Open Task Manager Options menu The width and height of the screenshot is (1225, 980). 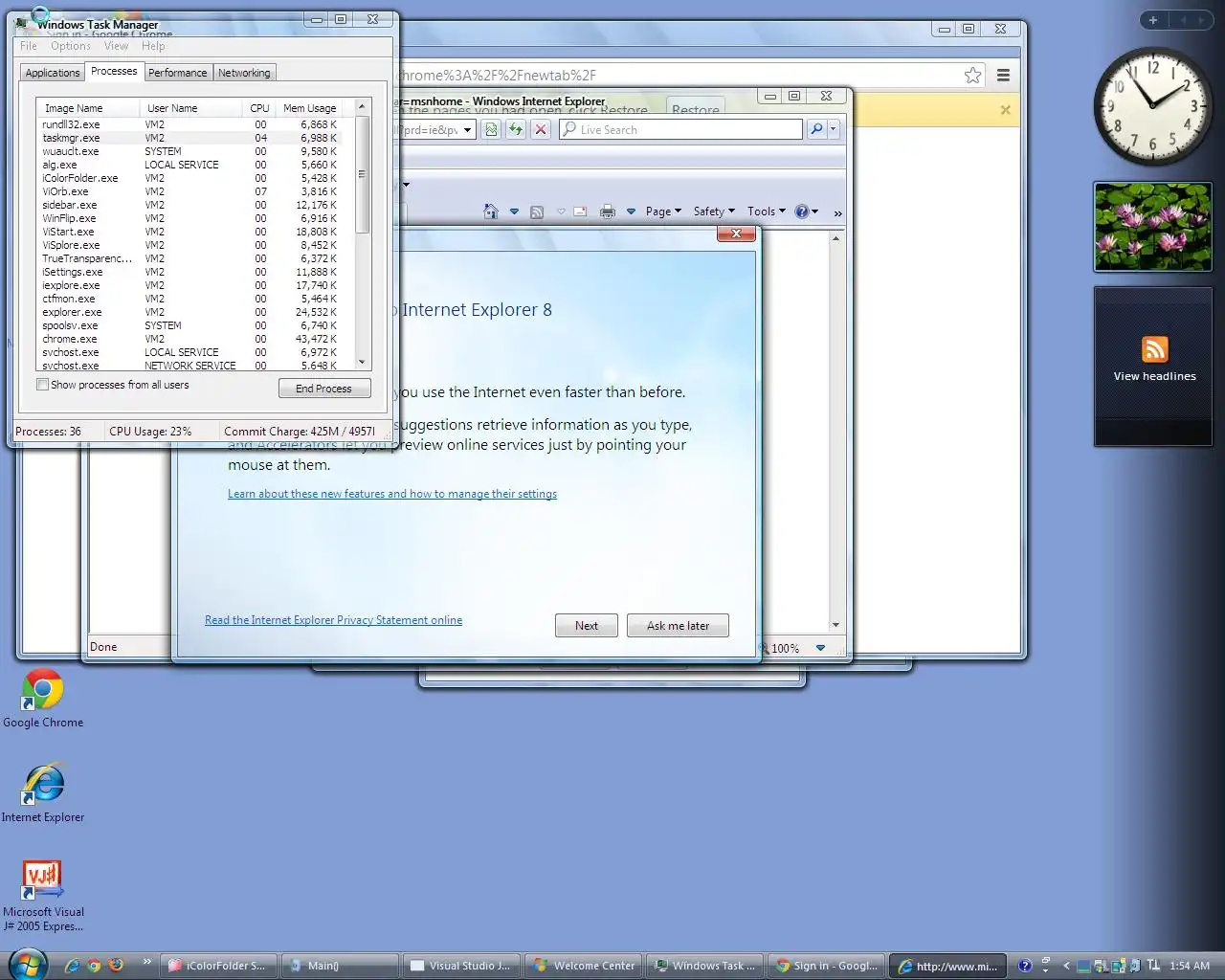click(71, 46)
